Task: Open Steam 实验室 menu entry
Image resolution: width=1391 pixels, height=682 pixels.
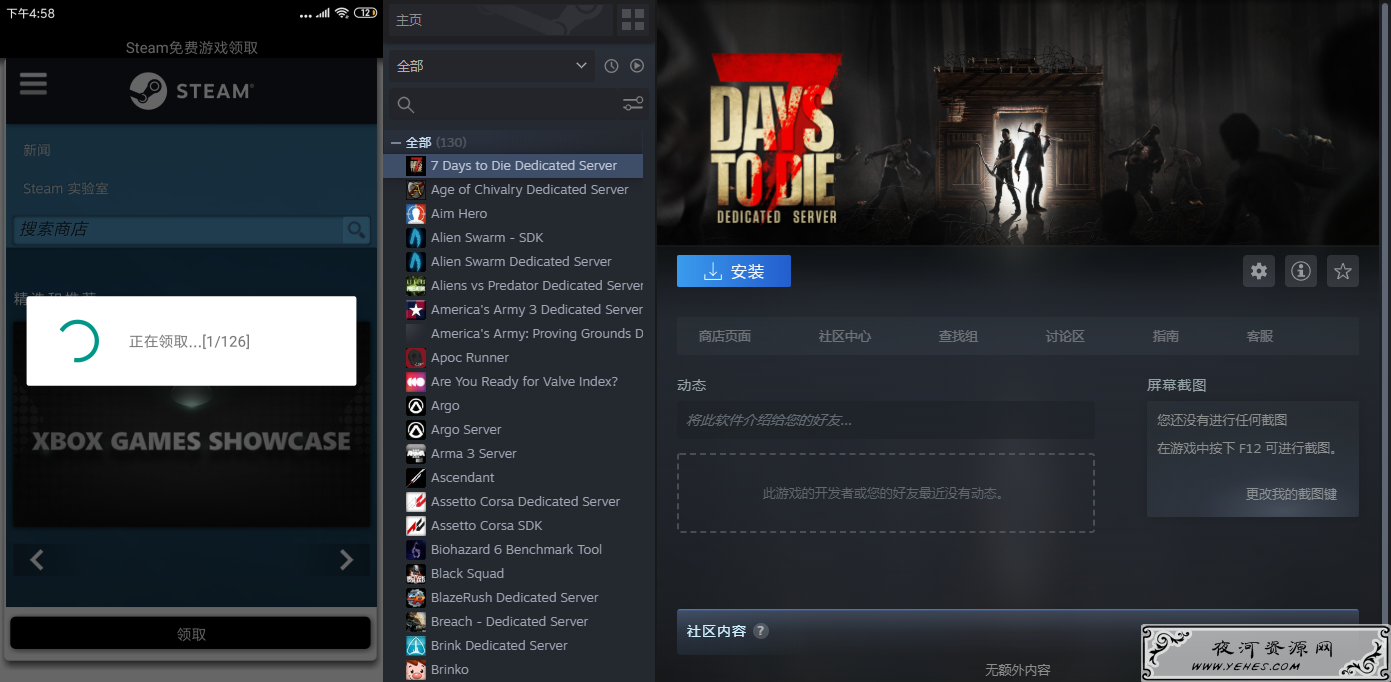Action: coord(66,189)
